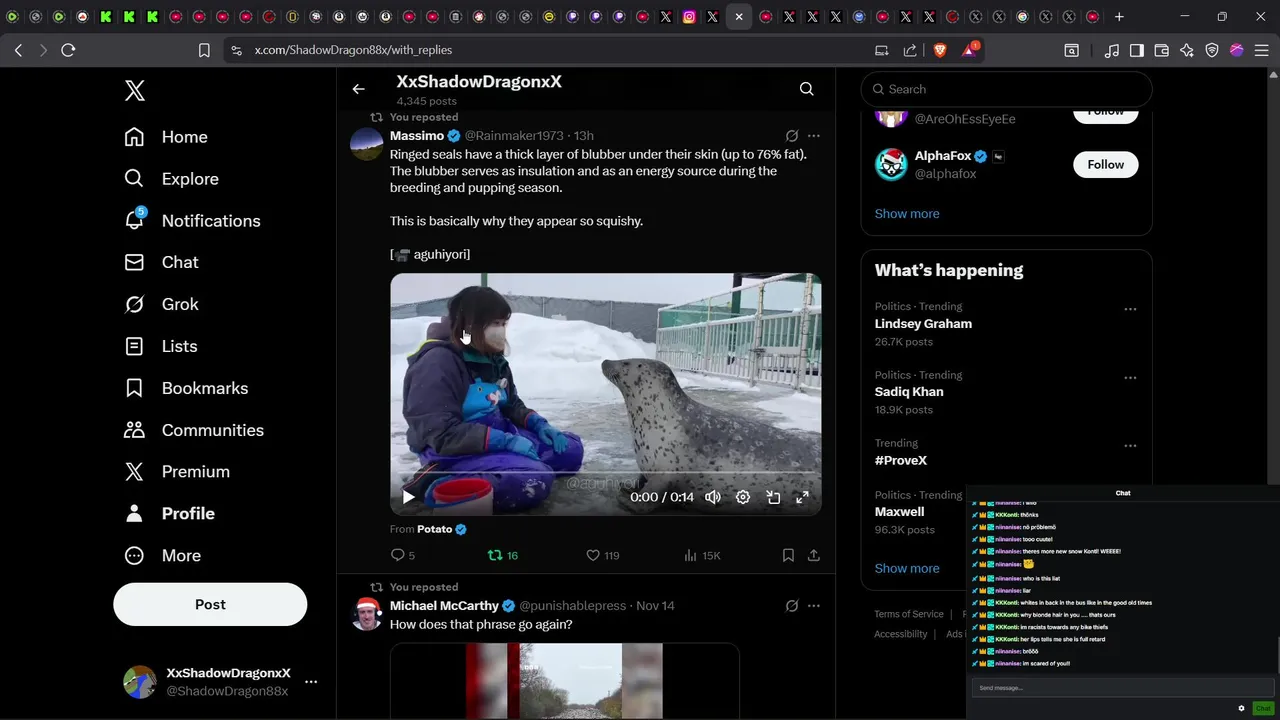
Task: Toggle picture-in-picture on seal video
Action: [773, 497]
